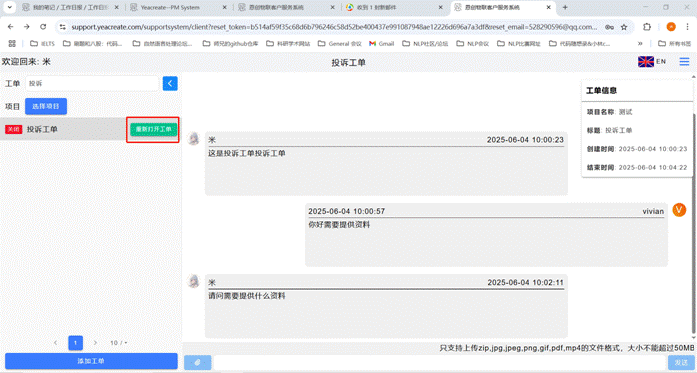Click the blue select project button
Screen dimensions: 697x373
coord(46,106)
